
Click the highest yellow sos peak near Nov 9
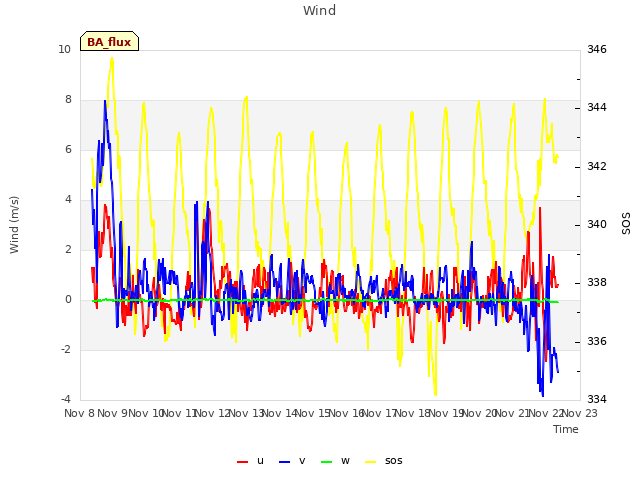tap(112, 58)
